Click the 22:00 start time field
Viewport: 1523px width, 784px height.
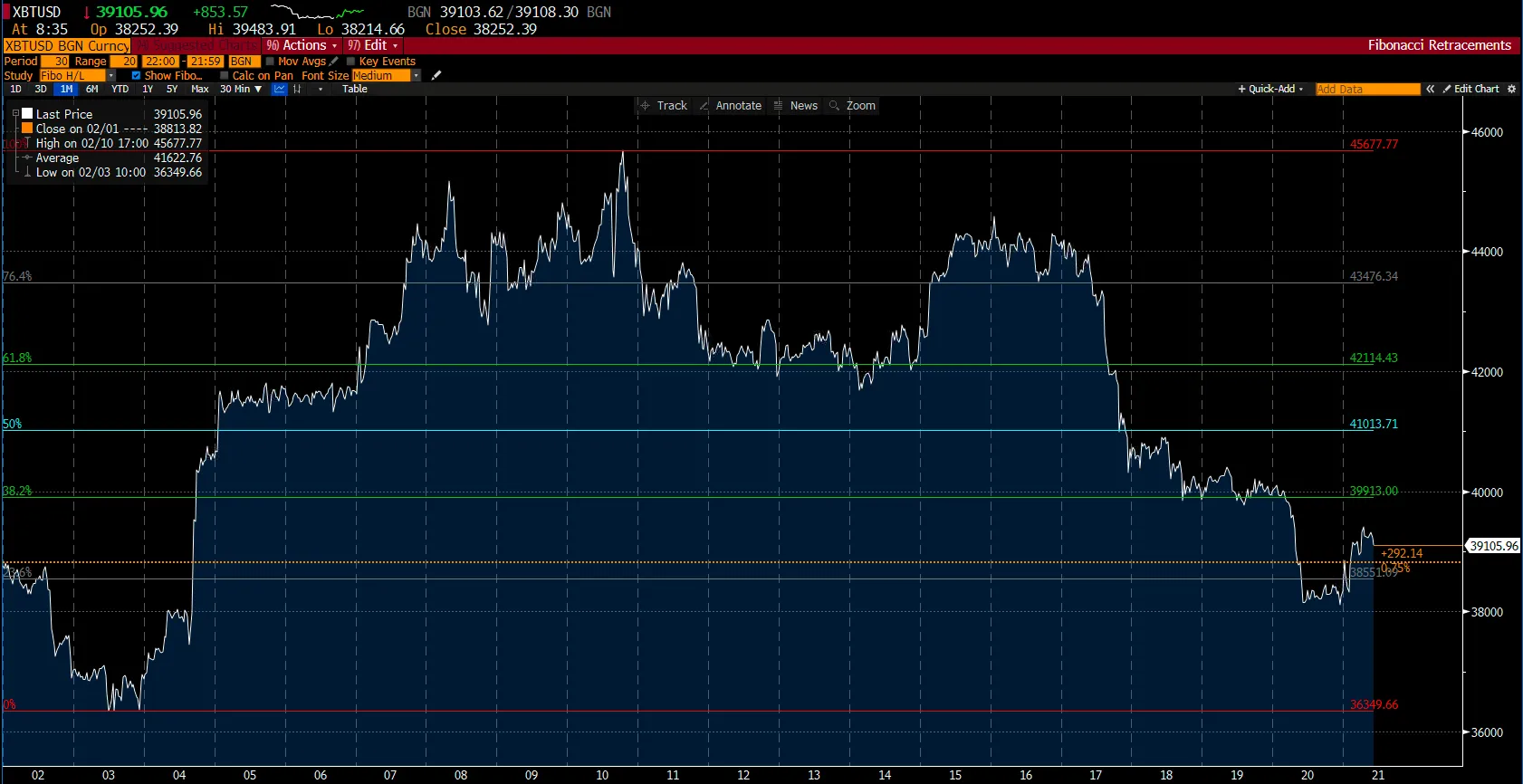coord(160,62)
